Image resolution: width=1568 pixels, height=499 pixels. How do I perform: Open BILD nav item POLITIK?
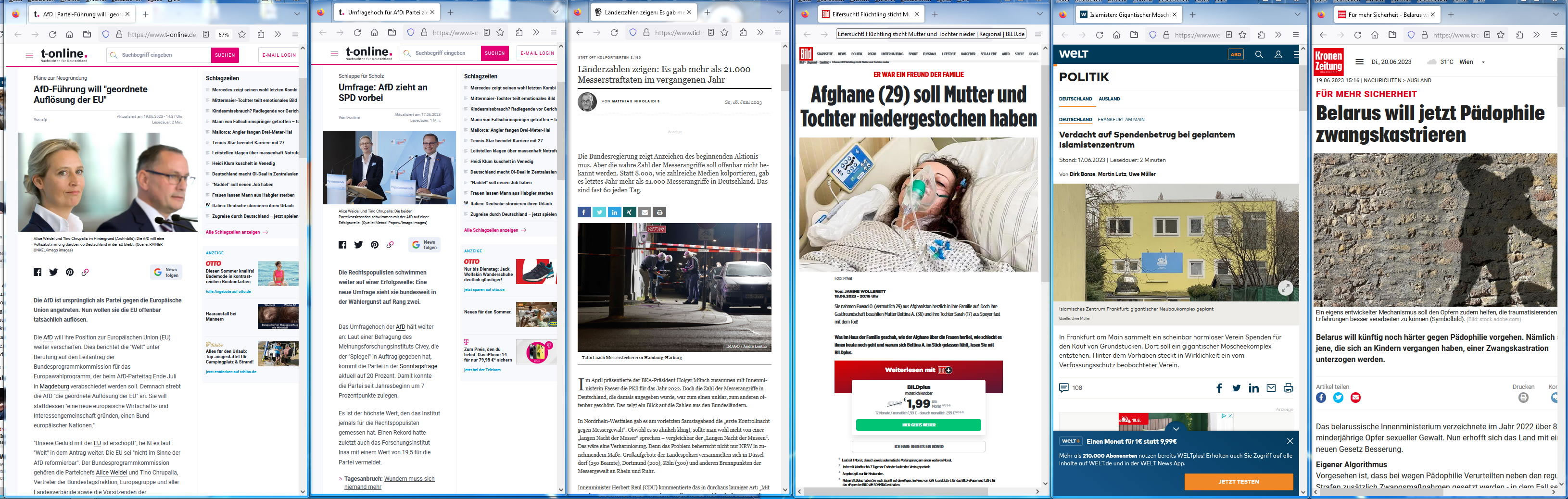(857, 54)
